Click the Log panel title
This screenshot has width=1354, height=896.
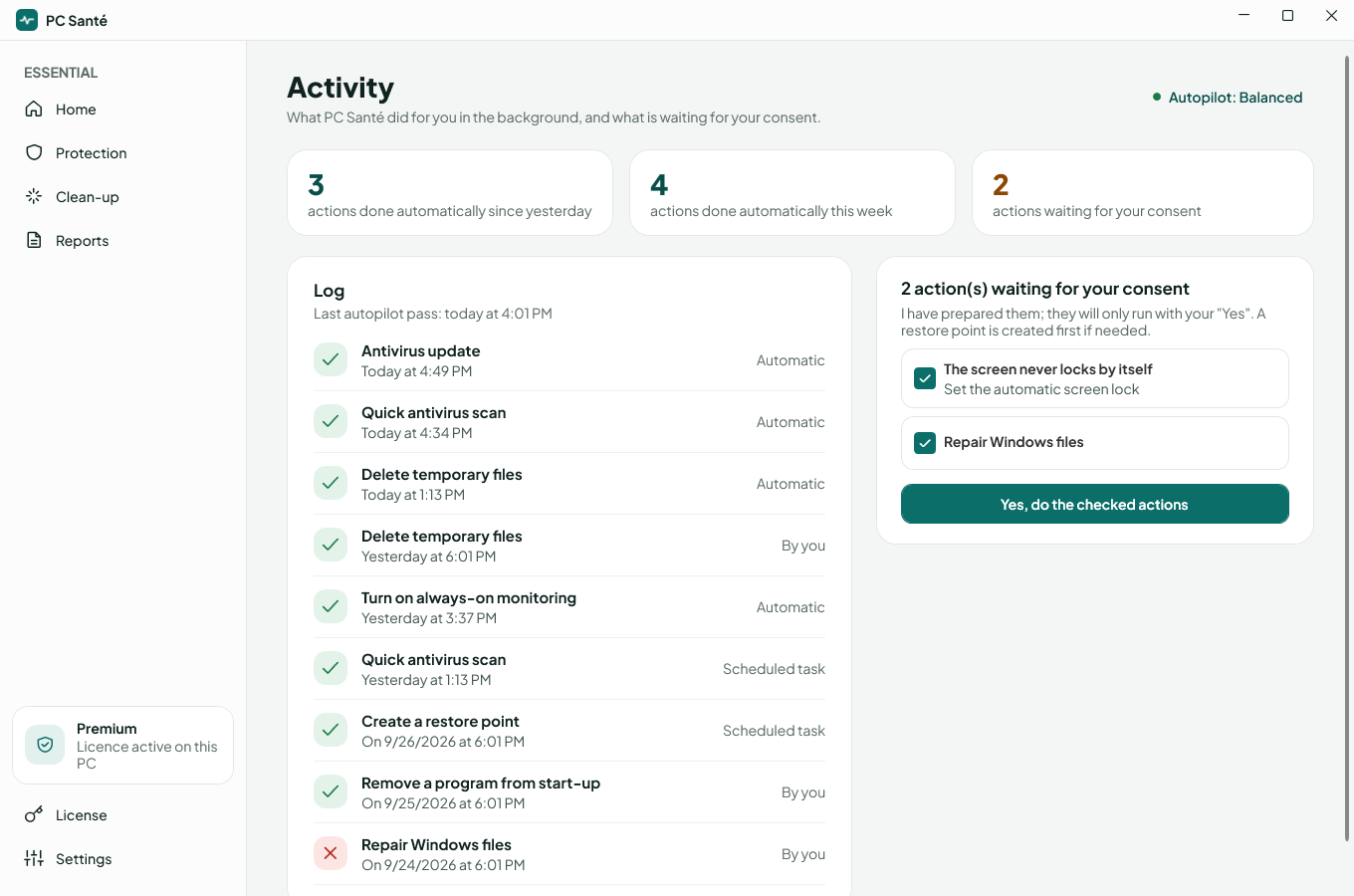329,291
